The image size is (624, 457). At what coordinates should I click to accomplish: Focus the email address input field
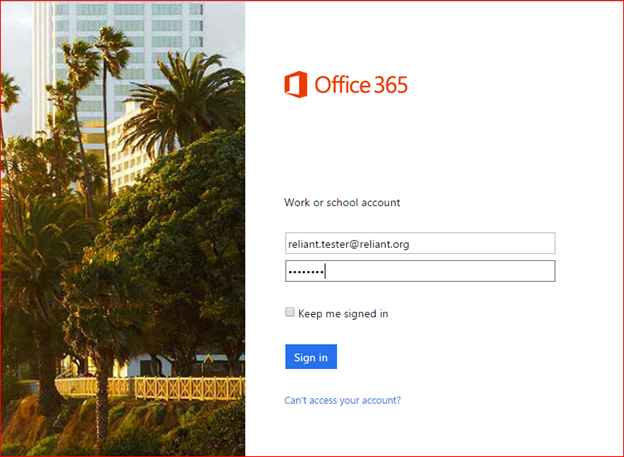[x=419, y=243]
